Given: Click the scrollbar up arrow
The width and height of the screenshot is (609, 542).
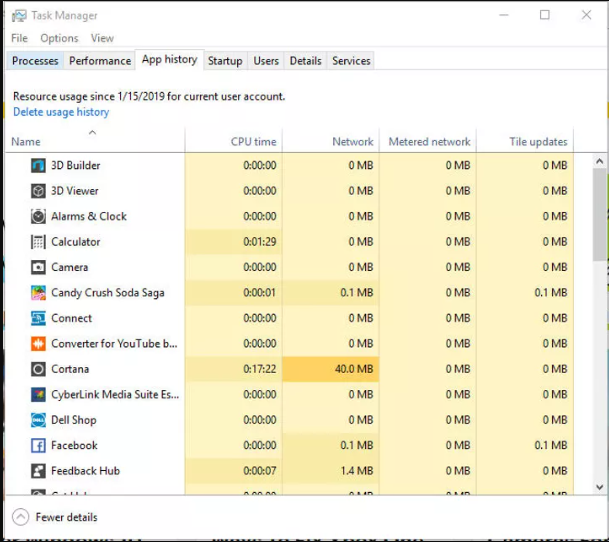Looking at the screenshot, I should pos(599,161).
